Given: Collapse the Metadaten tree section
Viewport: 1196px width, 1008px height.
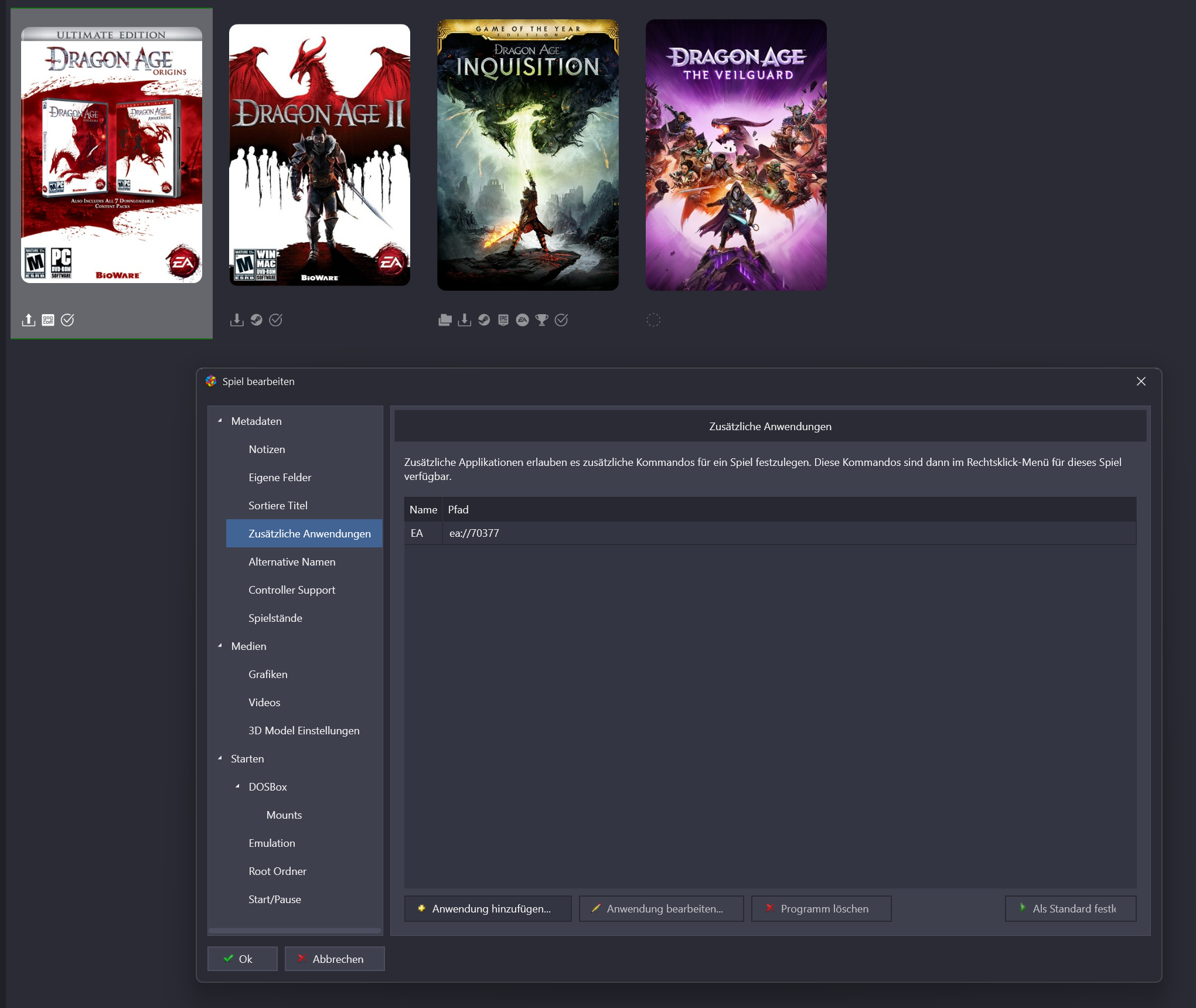Looking at the screenshot, I should (x=220, y=421).
